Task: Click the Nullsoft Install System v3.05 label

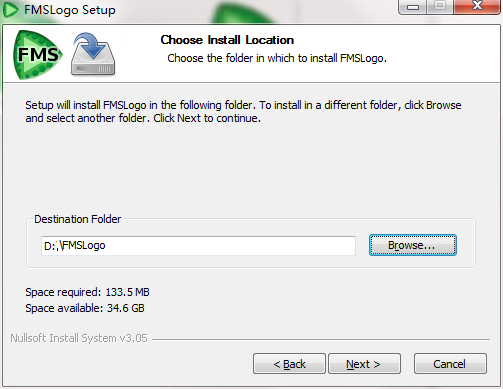Action: [79, 338]
